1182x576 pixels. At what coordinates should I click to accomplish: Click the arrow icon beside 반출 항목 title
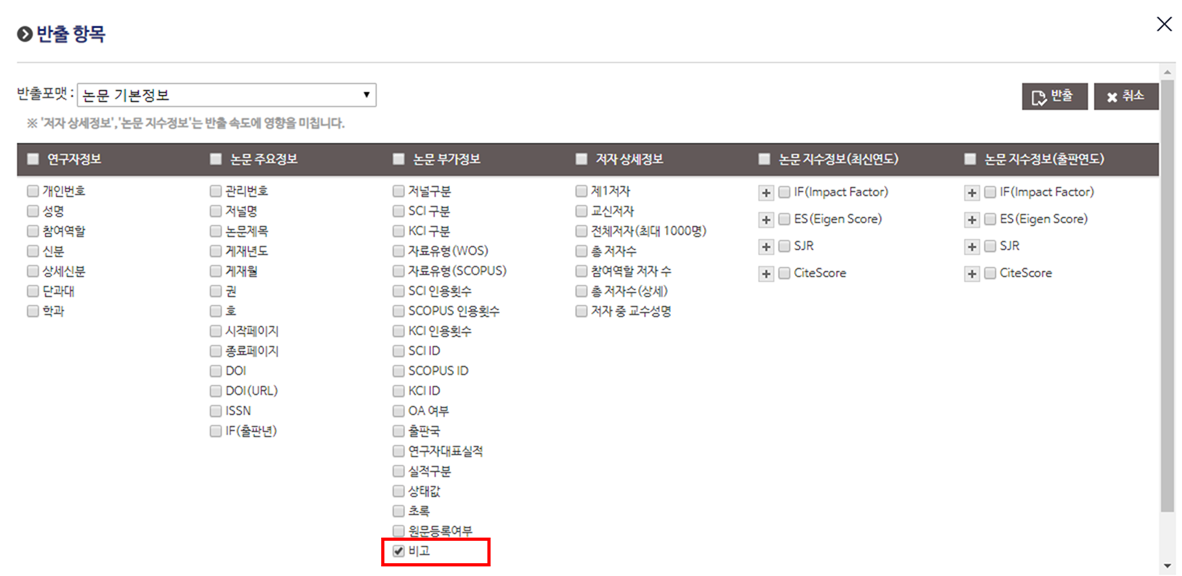25,36
